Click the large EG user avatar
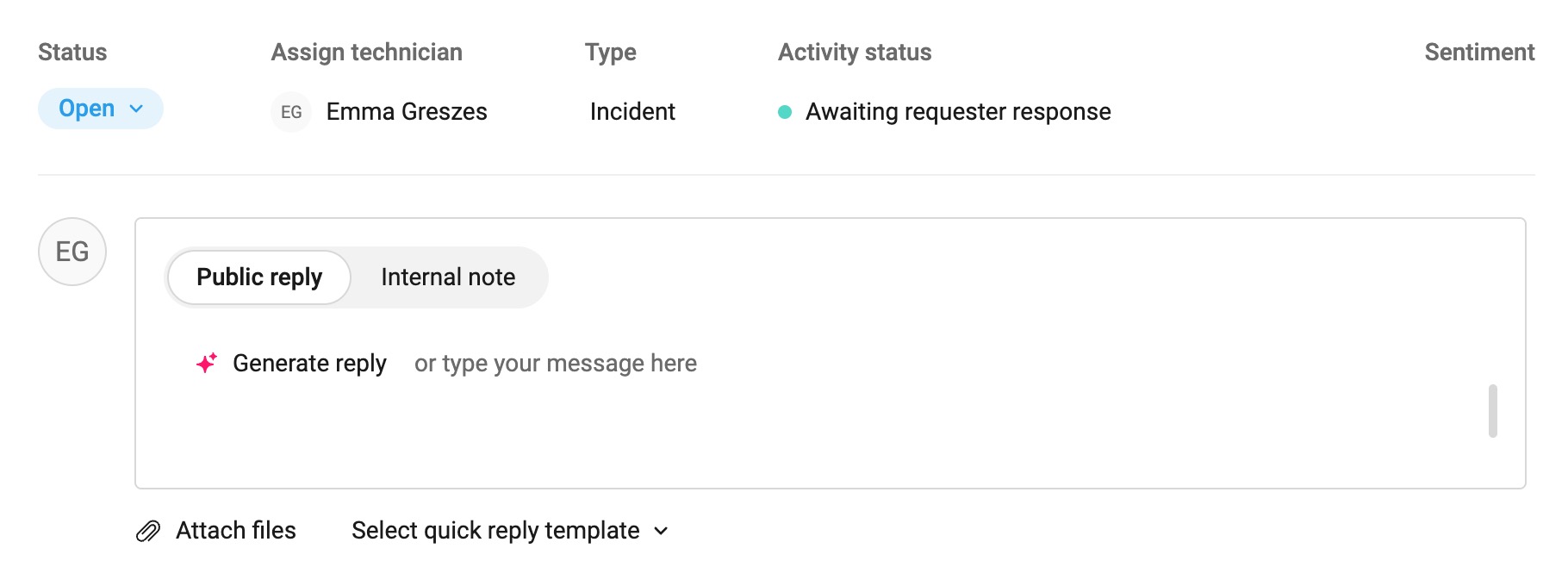Image resolution: width=1568 pixels, height=567 pixels. coord(72,252)
